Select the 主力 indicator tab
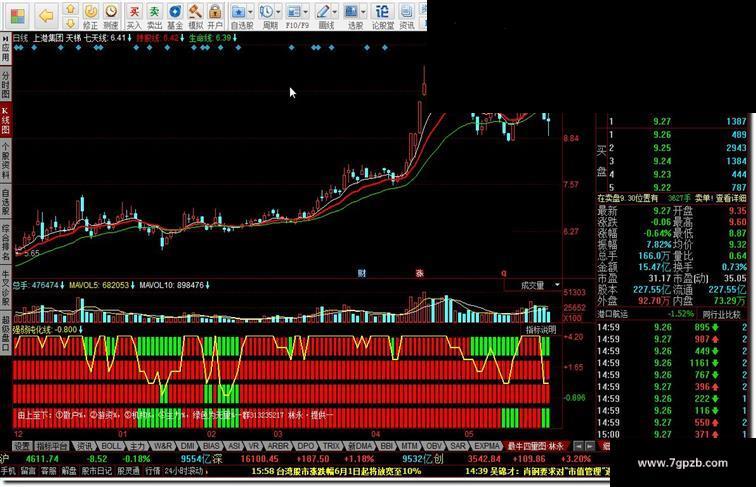The height and width of the screenshot is (487, 756). click(x=137, y=446)
